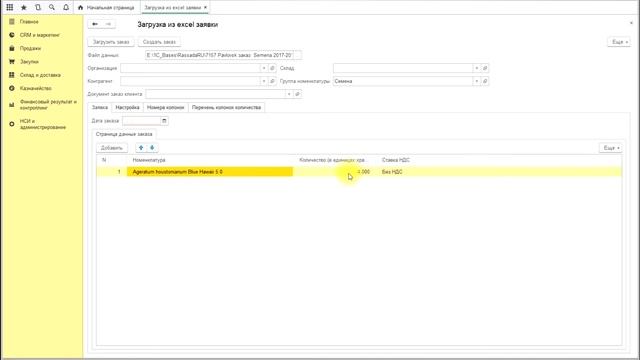Click into the Документ заказ клиента field
The image size is (640, 360).
point(216,94)
